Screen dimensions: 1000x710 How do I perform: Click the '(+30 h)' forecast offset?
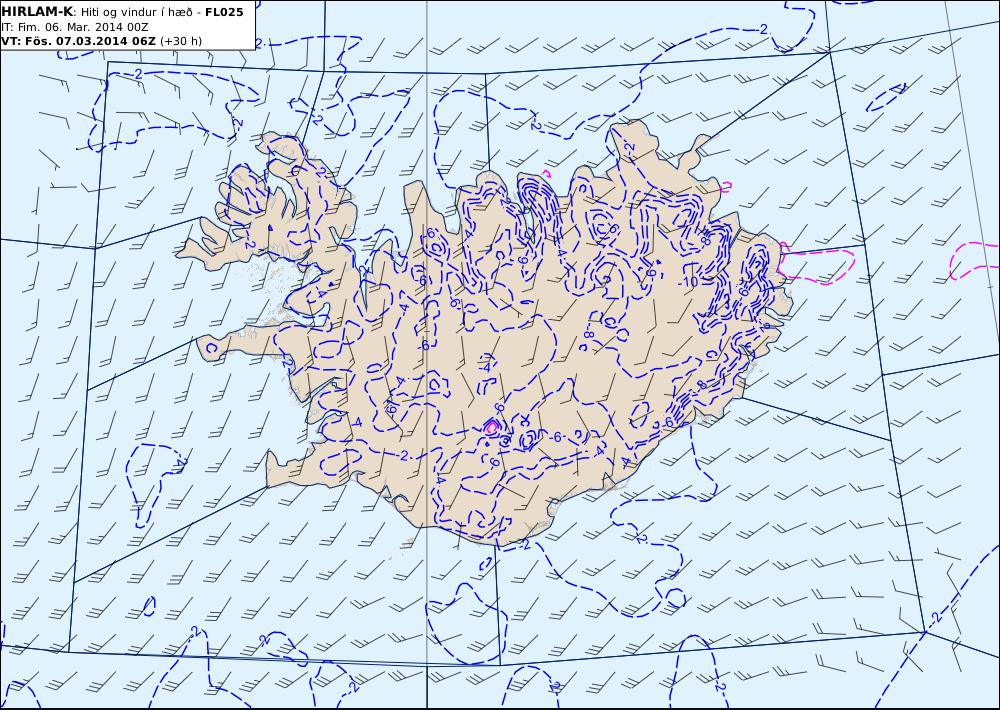pyautogui.click(x=180, y=41)
